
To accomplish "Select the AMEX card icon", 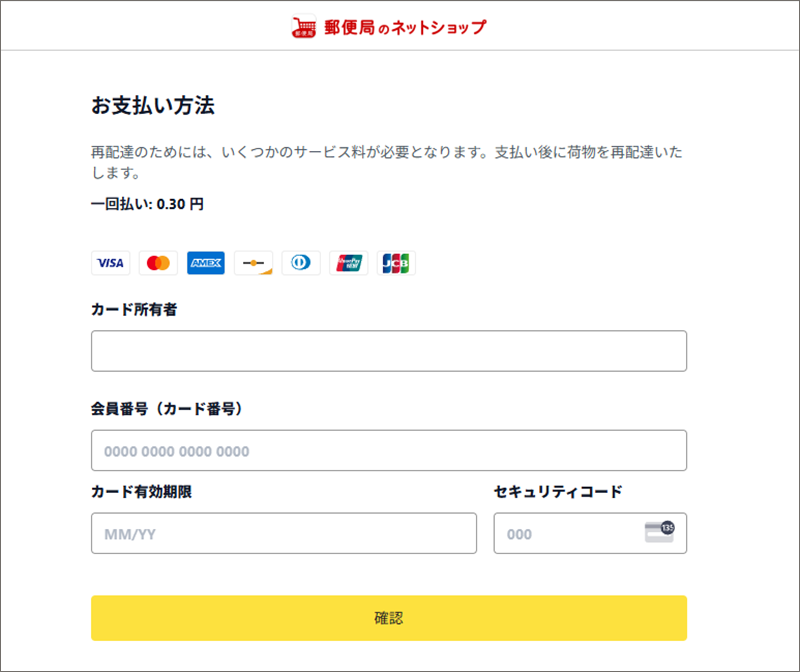I will (x=206, y=263).
